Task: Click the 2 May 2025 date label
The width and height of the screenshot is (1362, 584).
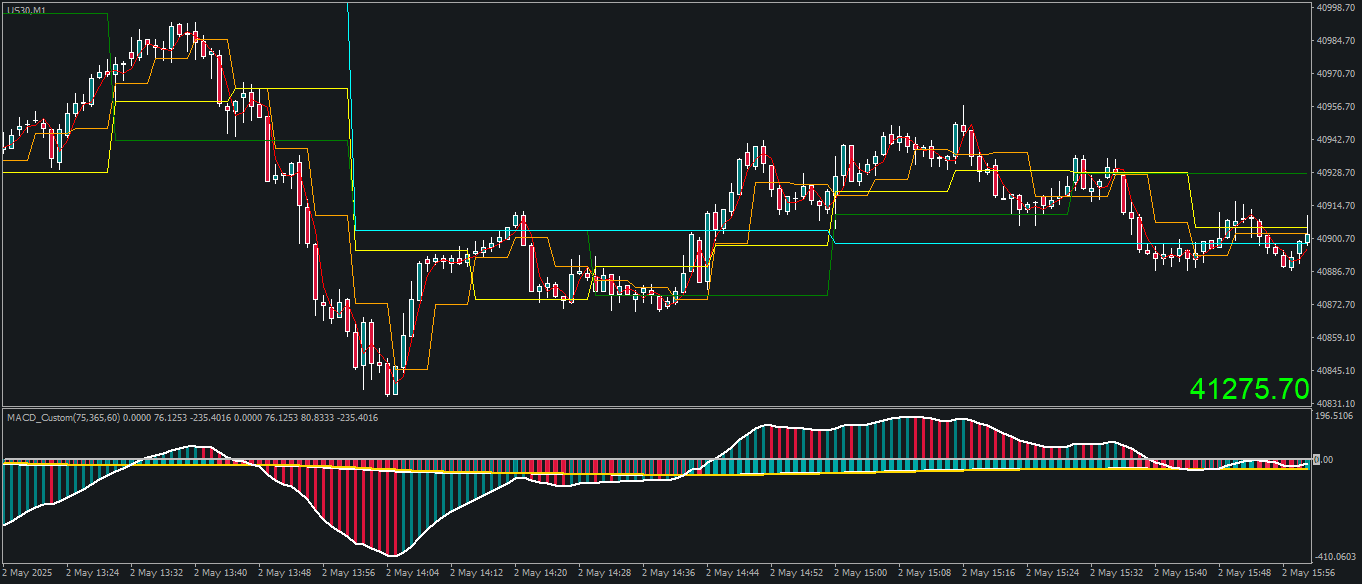Action: click(x=27, y=573)
